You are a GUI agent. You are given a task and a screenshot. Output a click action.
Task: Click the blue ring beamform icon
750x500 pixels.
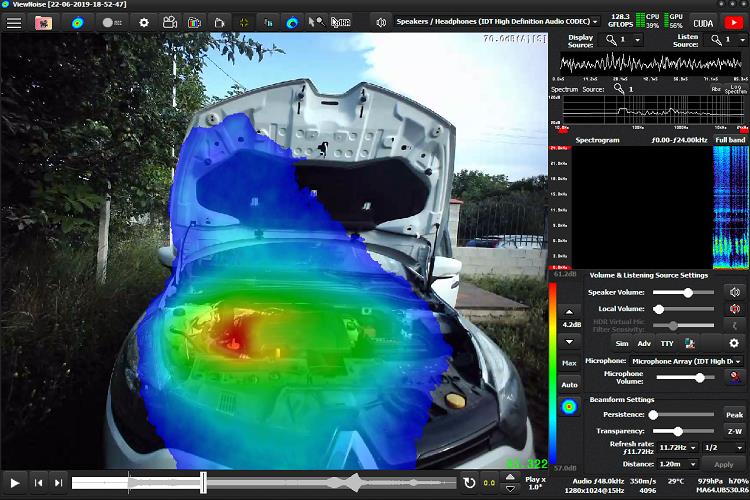tap(292, 22)
